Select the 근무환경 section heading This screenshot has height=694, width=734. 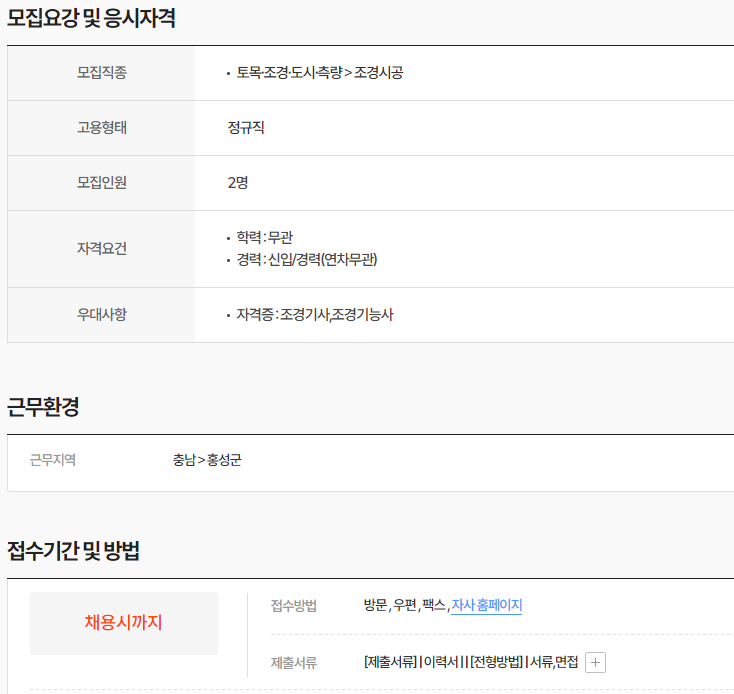[43, 407]
